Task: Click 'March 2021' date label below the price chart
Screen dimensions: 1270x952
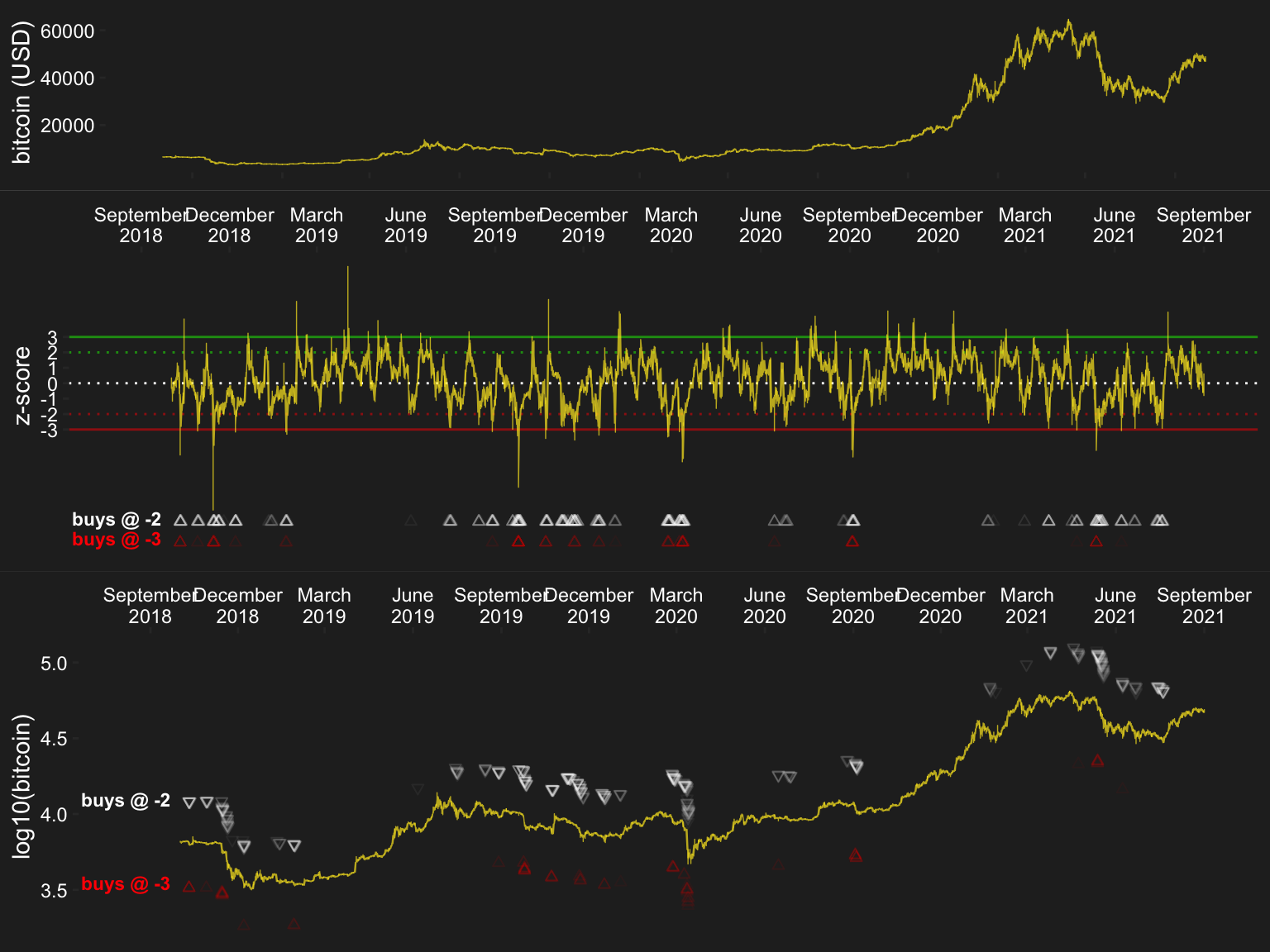Action: click(x=1025, y=225)
